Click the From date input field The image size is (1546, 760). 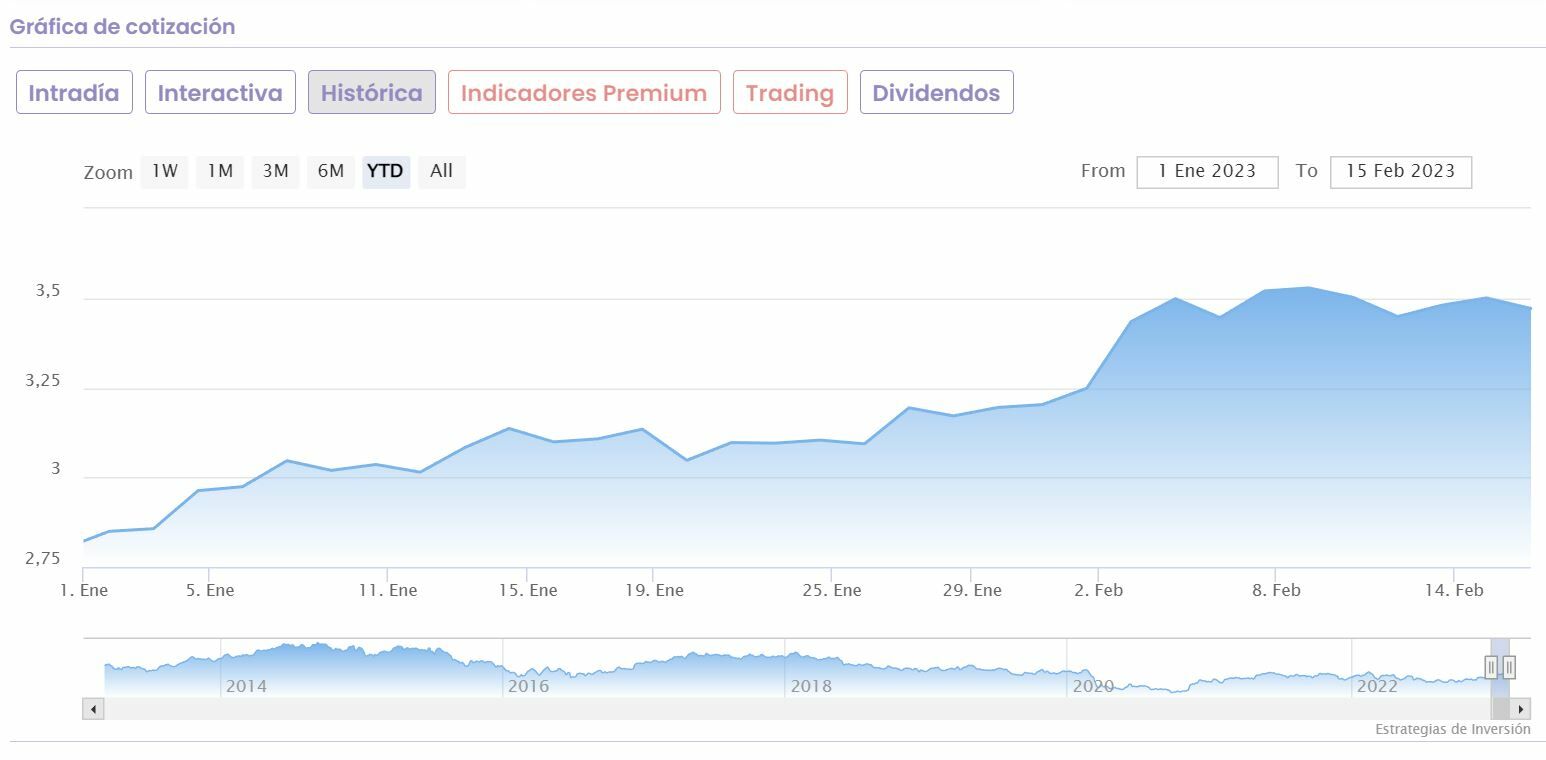pyautogui.click(x=1207, y=171)
